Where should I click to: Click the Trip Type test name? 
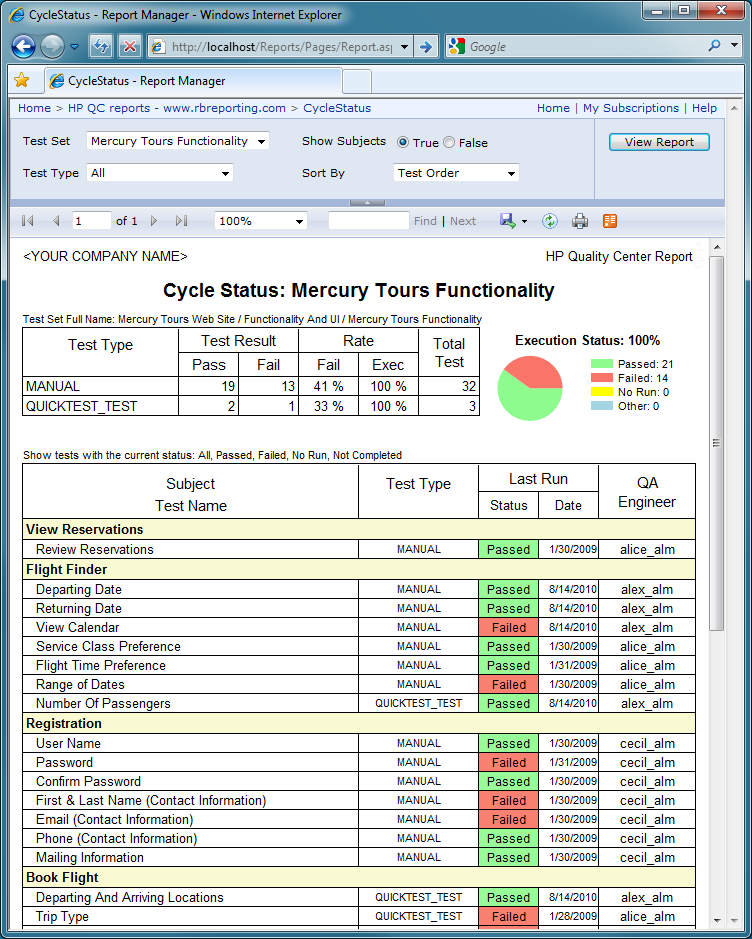pyautogui.click(x=62, y=916)
